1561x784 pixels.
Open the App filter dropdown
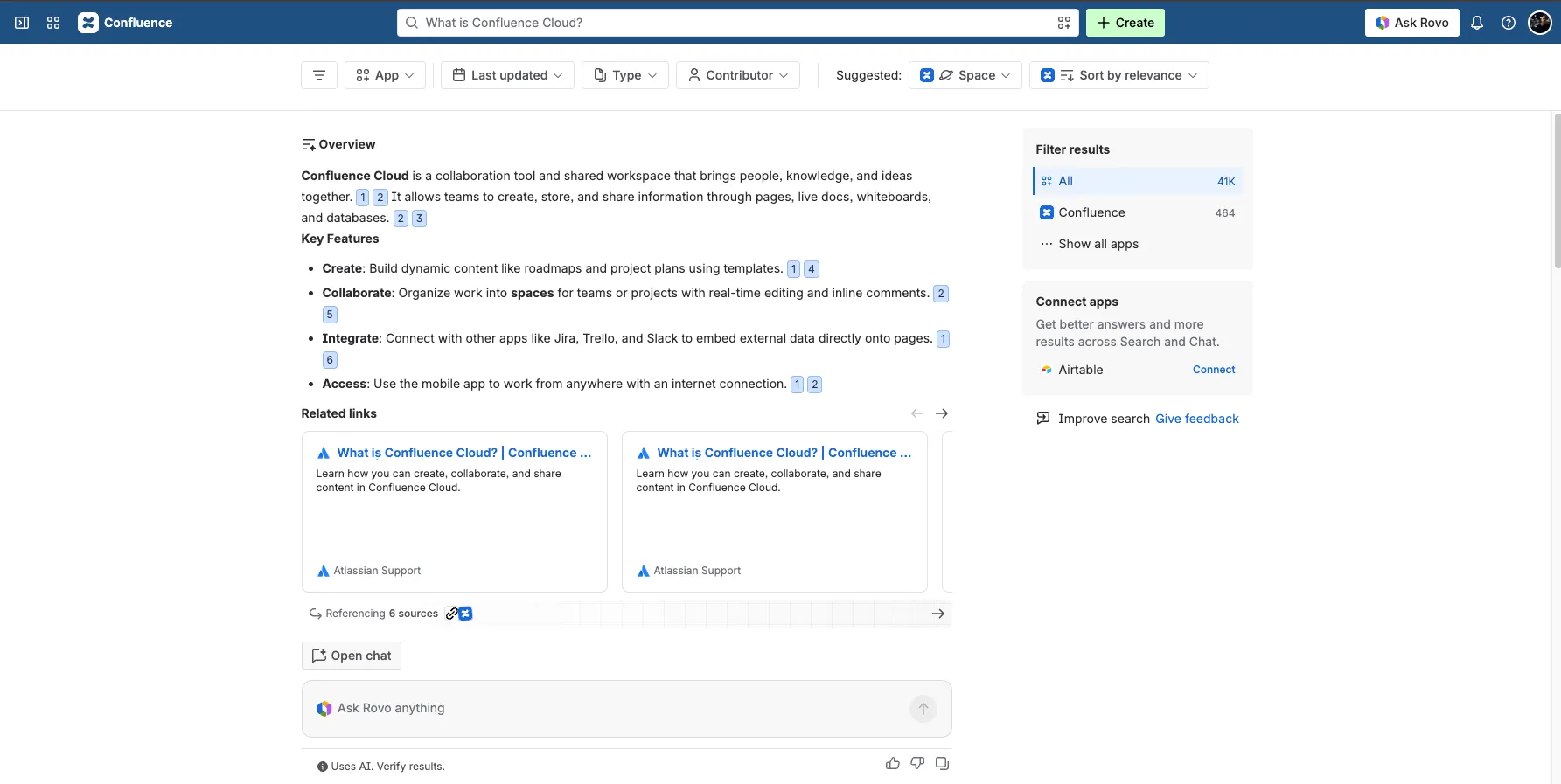[x=386, y=75]
